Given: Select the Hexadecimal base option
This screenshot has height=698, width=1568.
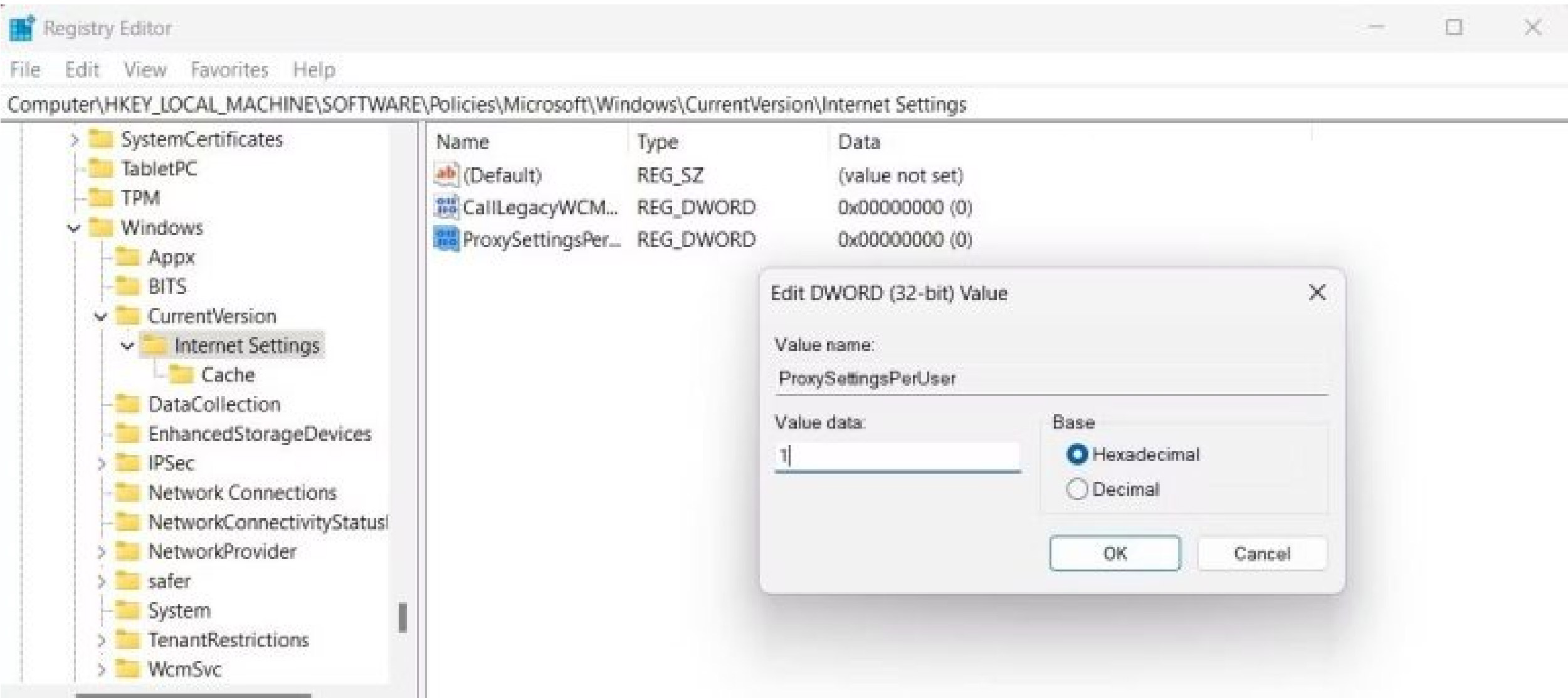Looking at the screenshot, I should coord(1079,455).
